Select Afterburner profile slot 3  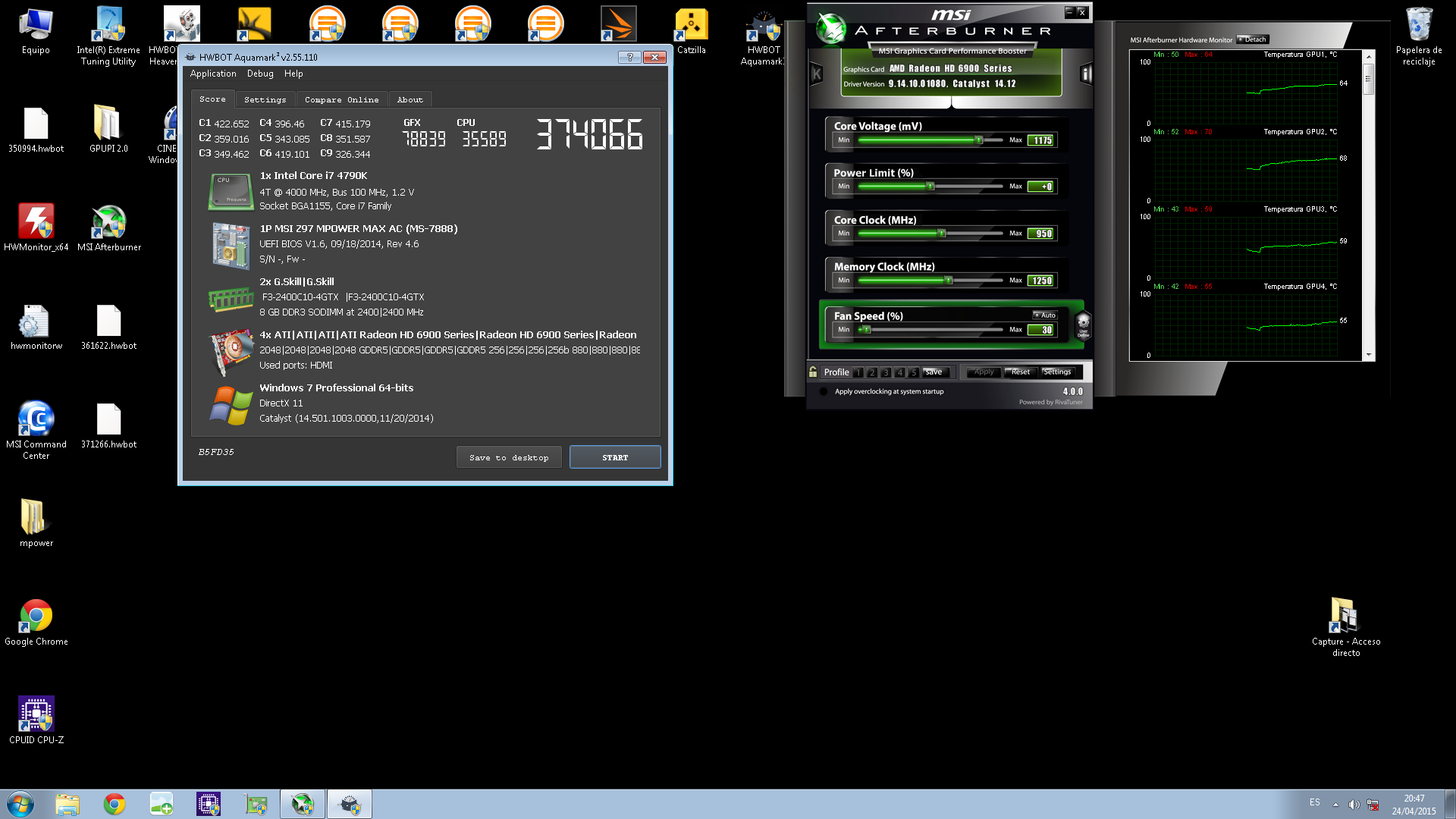(x=886, y=372)
